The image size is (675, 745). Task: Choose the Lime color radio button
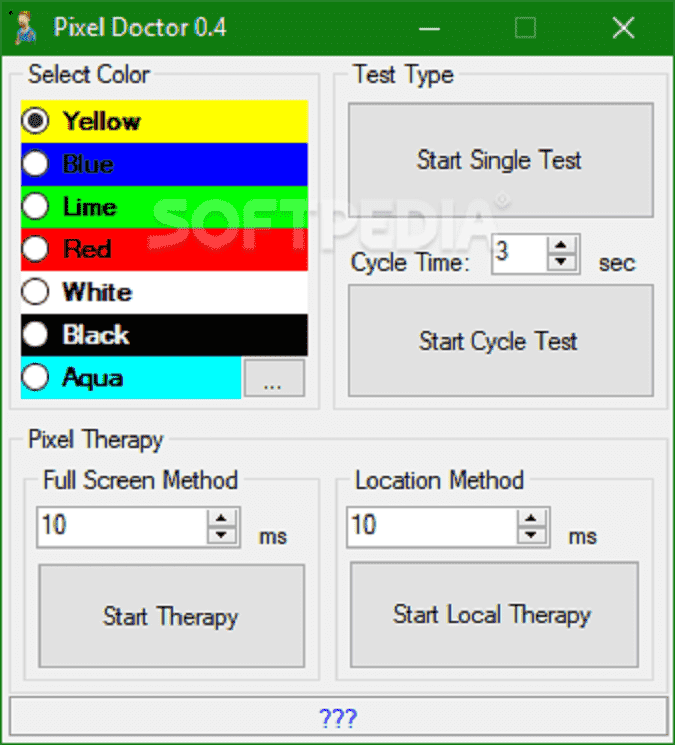(36, 207)
